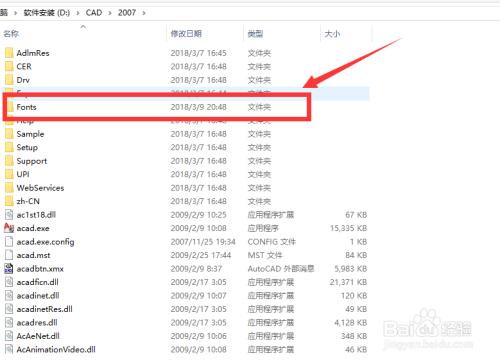The width and height of the screenshot is (500, 362).
Task: Click the acadinet.dll file icon
Action: pos(9,296)
